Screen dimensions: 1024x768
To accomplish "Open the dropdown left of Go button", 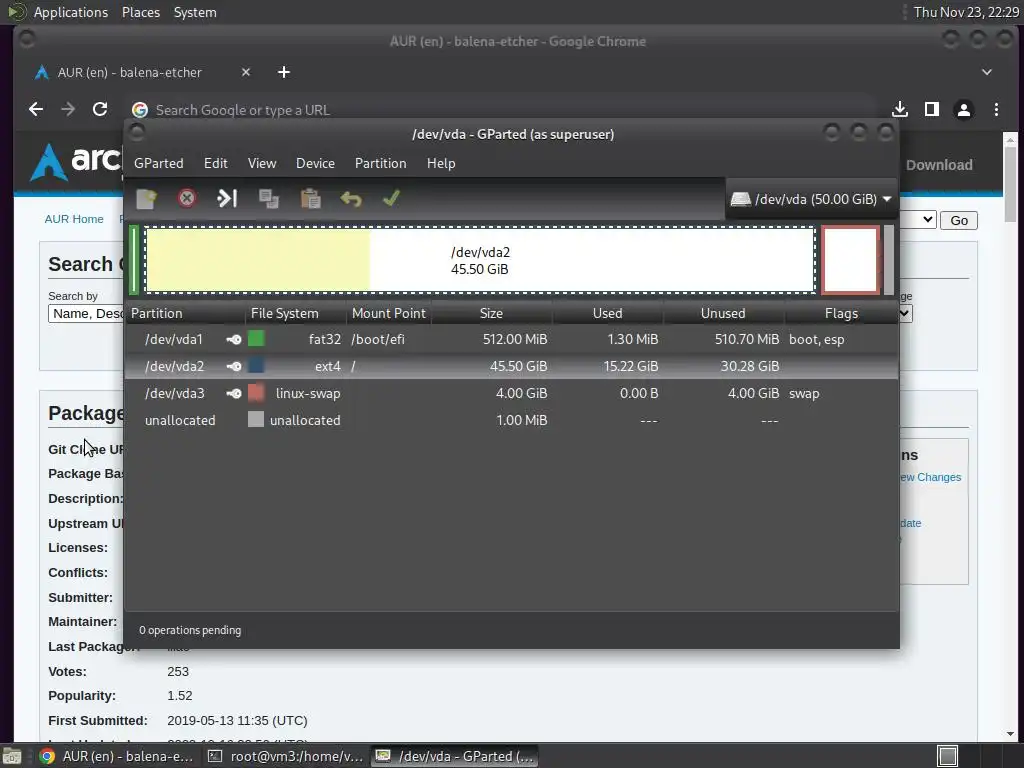I will coord(918,219).
